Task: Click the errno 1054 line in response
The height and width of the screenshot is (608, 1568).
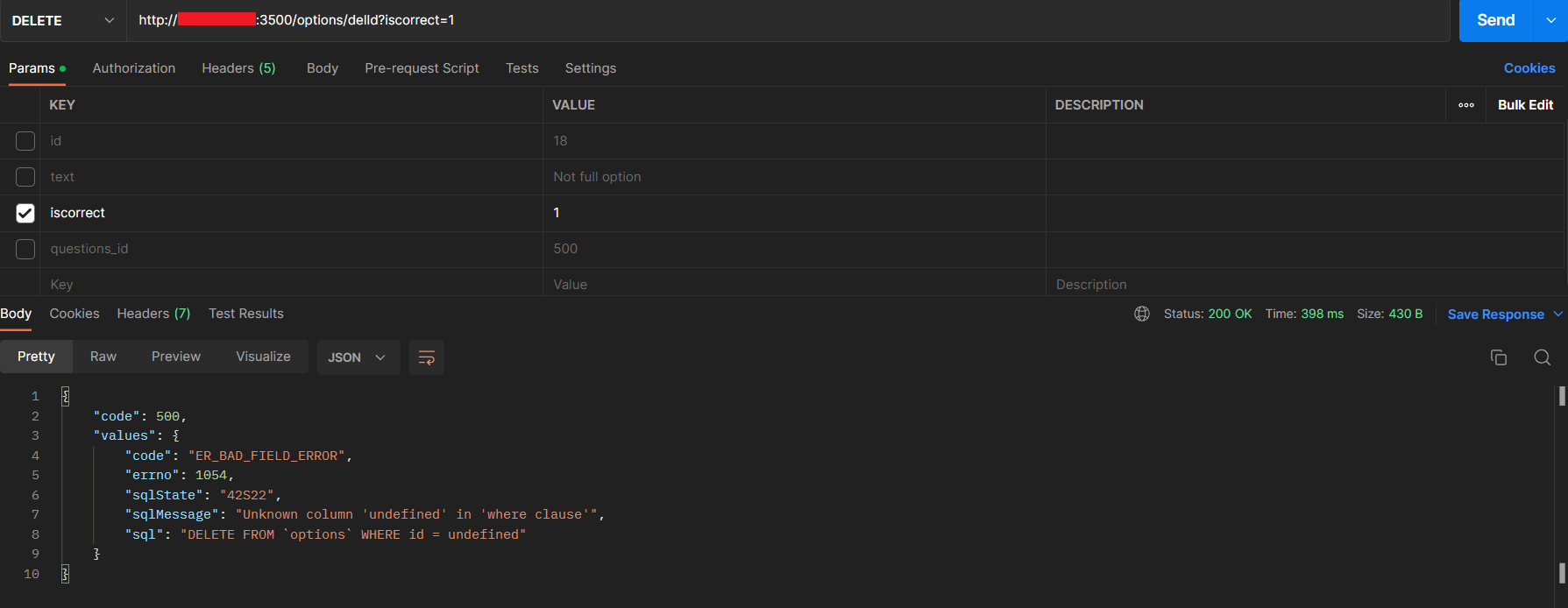Action: 179,475
